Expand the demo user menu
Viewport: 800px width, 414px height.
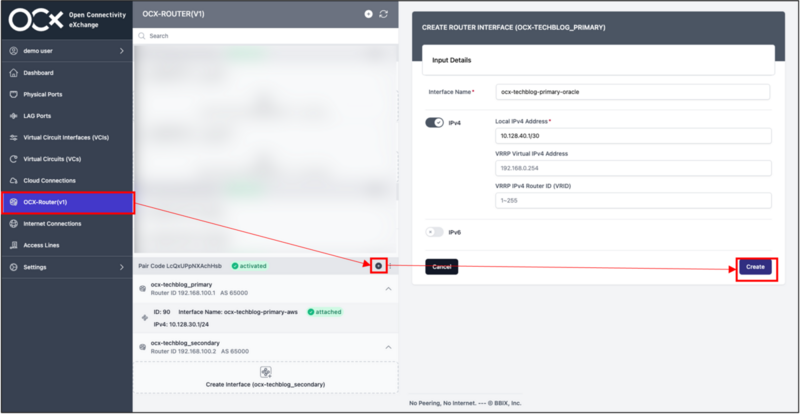(x=121, y=51)
